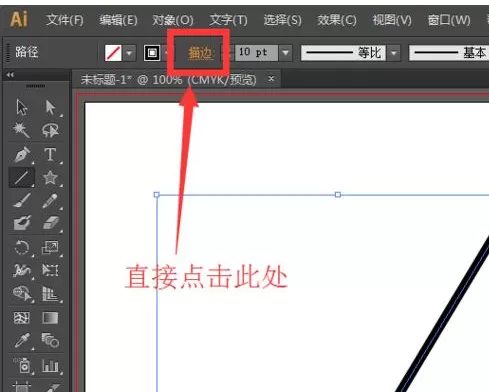The image size is (489, 392).
Task: Open the 文件(F) menu
Action: 65,20
